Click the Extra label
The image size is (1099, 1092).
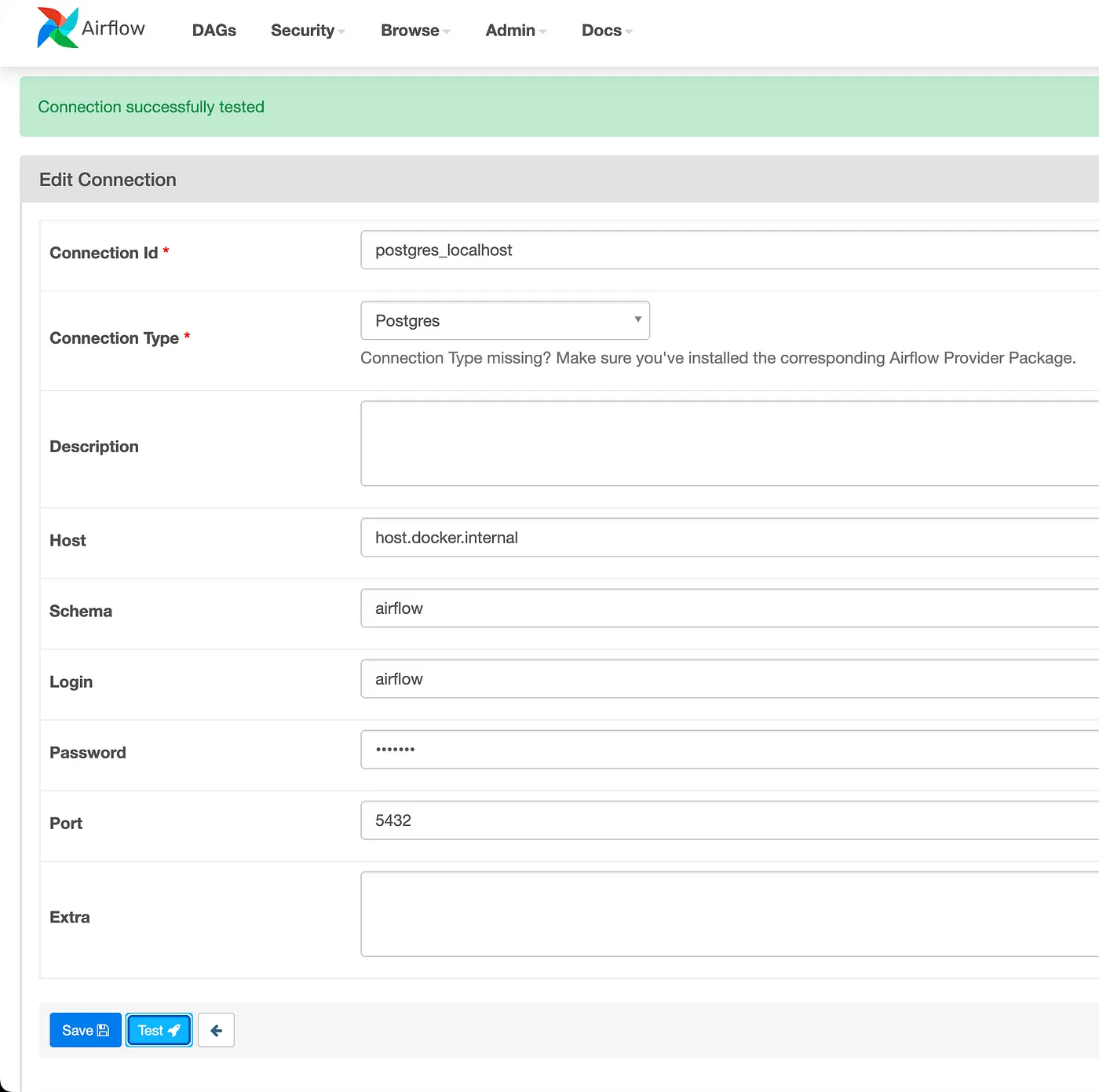pos(70,917)
